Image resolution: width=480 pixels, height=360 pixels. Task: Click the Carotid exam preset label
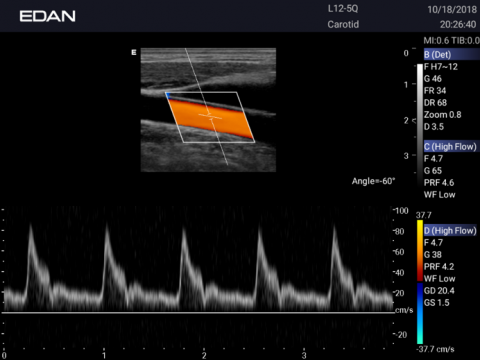point(343,24)
